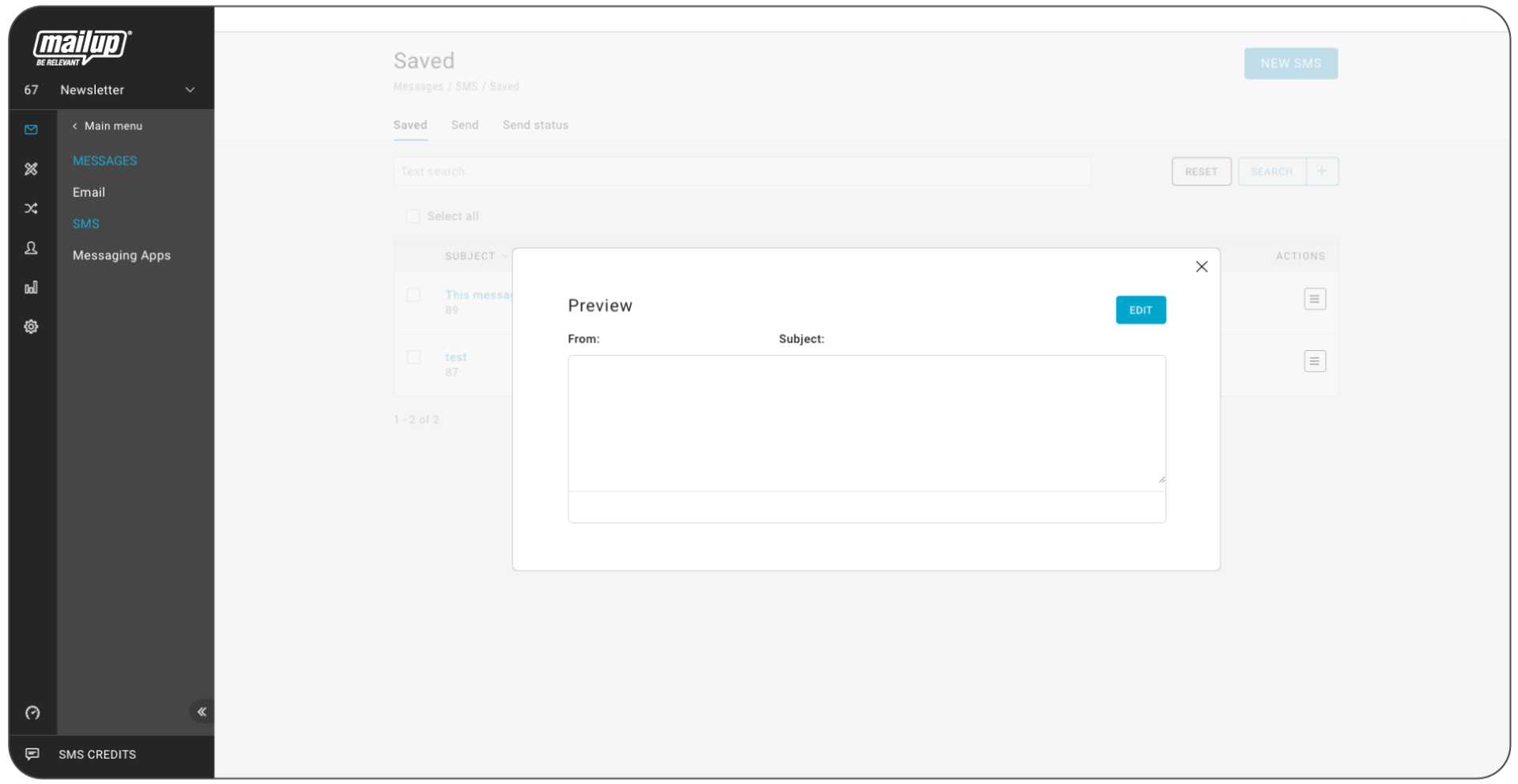The width and height of the screenshot is (1518, 784).
Task: Check the box for message 89
Action: coord(413,295)
